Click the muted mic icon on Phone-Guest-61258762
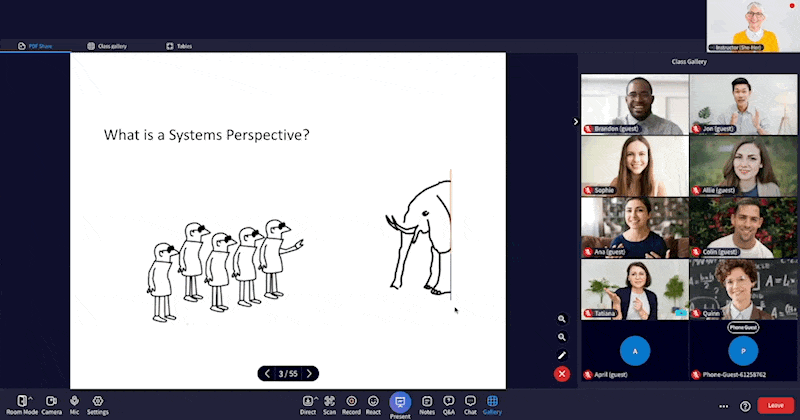 click(696, 375)
